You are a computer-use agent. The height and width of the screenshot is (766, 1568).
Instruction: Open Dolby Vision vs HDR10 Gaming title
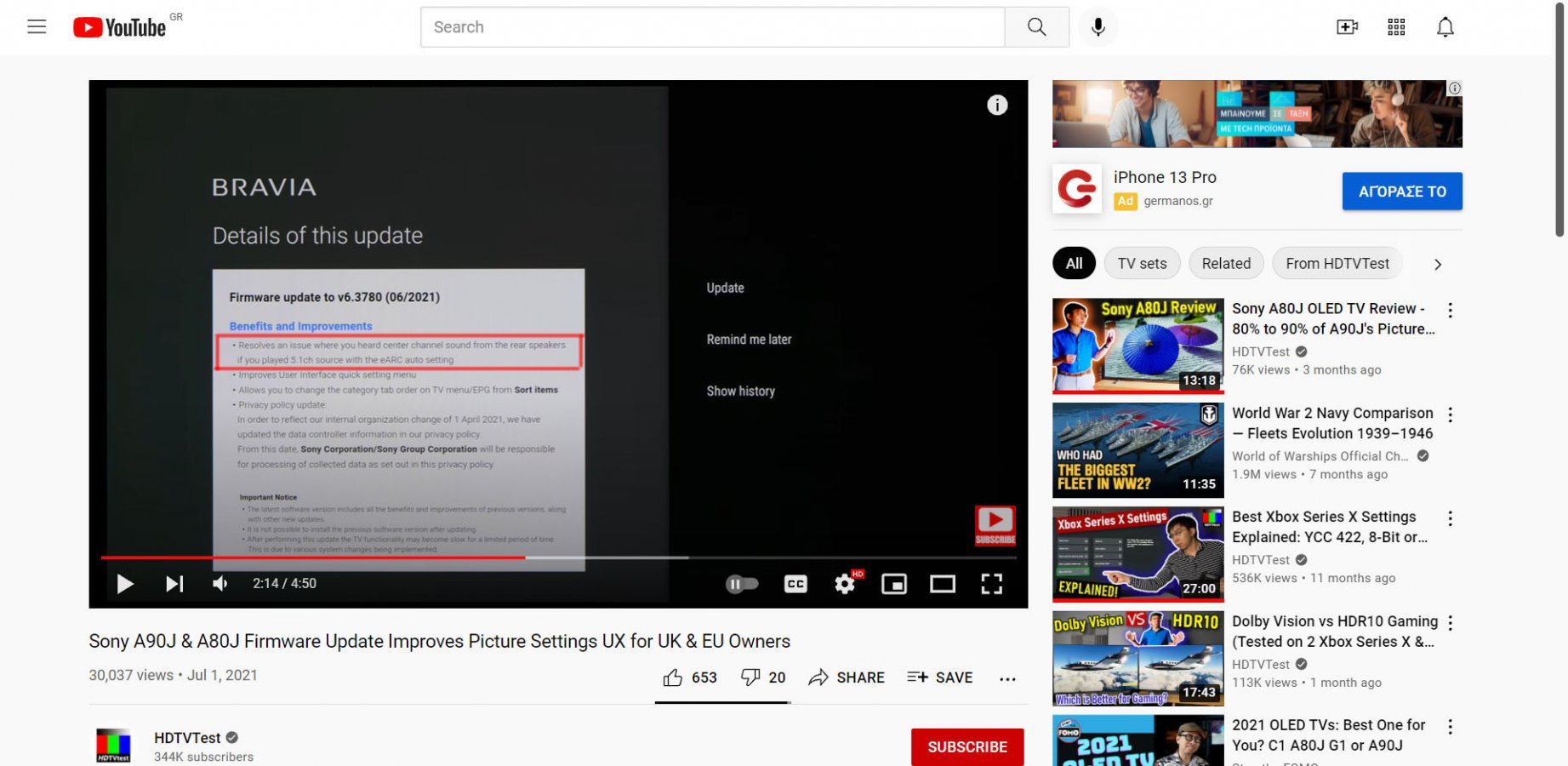[1334, 632]
